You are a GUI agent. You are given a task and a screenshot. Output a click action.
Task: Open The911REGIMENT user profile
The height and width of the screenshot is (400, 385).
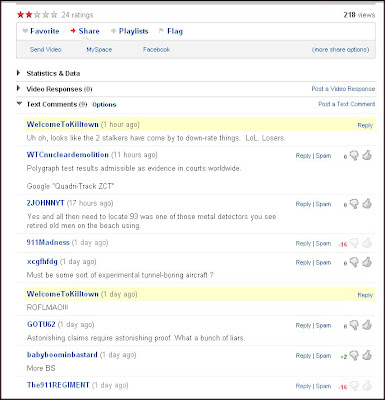[58, 385]
